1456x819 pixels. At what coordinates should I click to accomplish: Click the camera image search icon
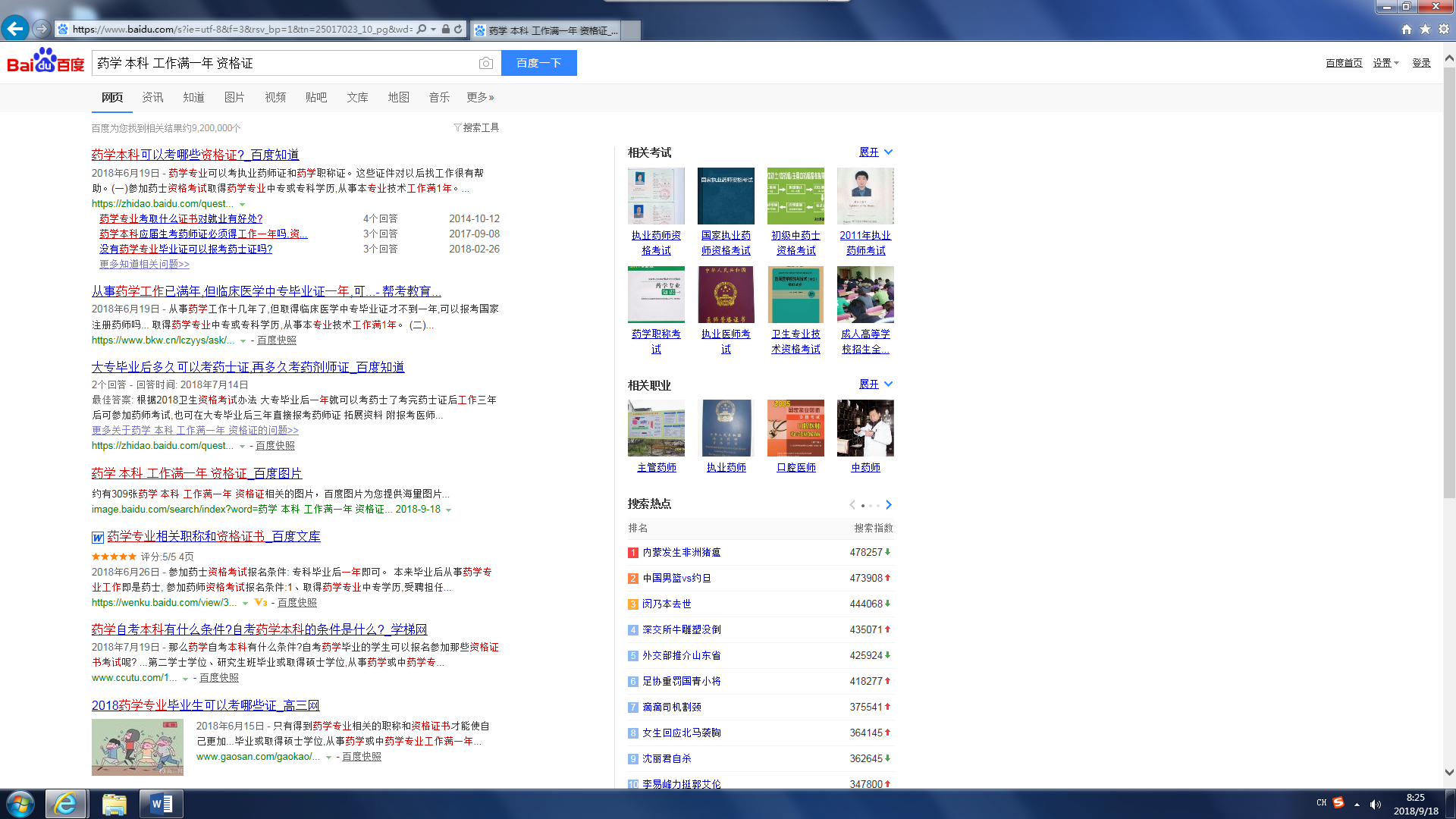coord(486,63)
